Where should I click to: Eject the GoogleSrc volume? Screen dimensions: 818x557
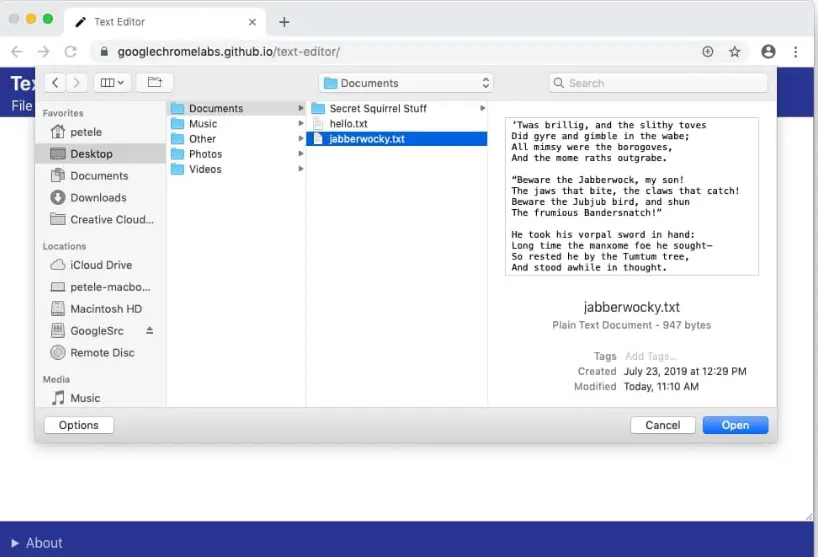pos(150,330)
